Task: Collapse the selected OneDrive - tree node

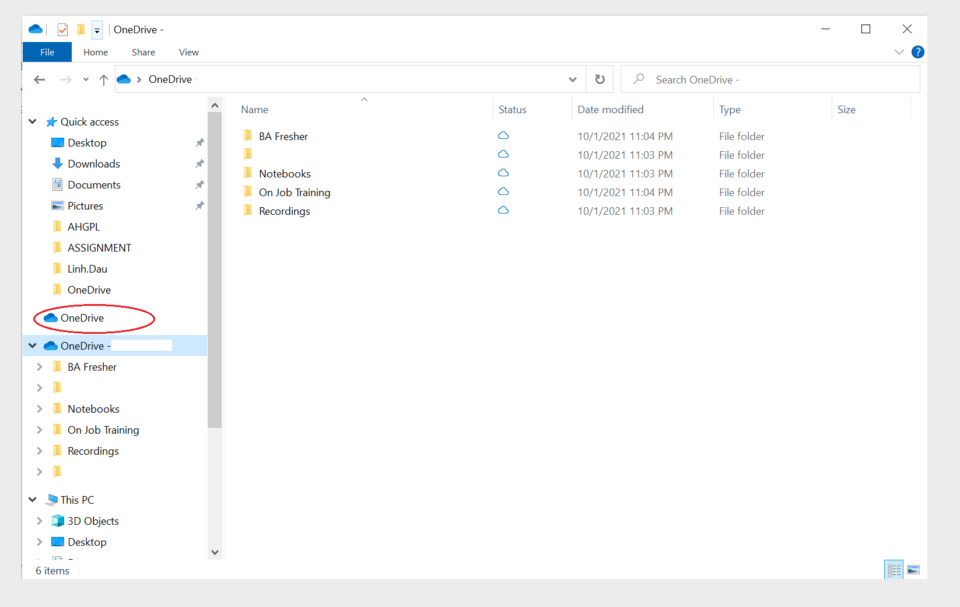Action: coord(32,345)
